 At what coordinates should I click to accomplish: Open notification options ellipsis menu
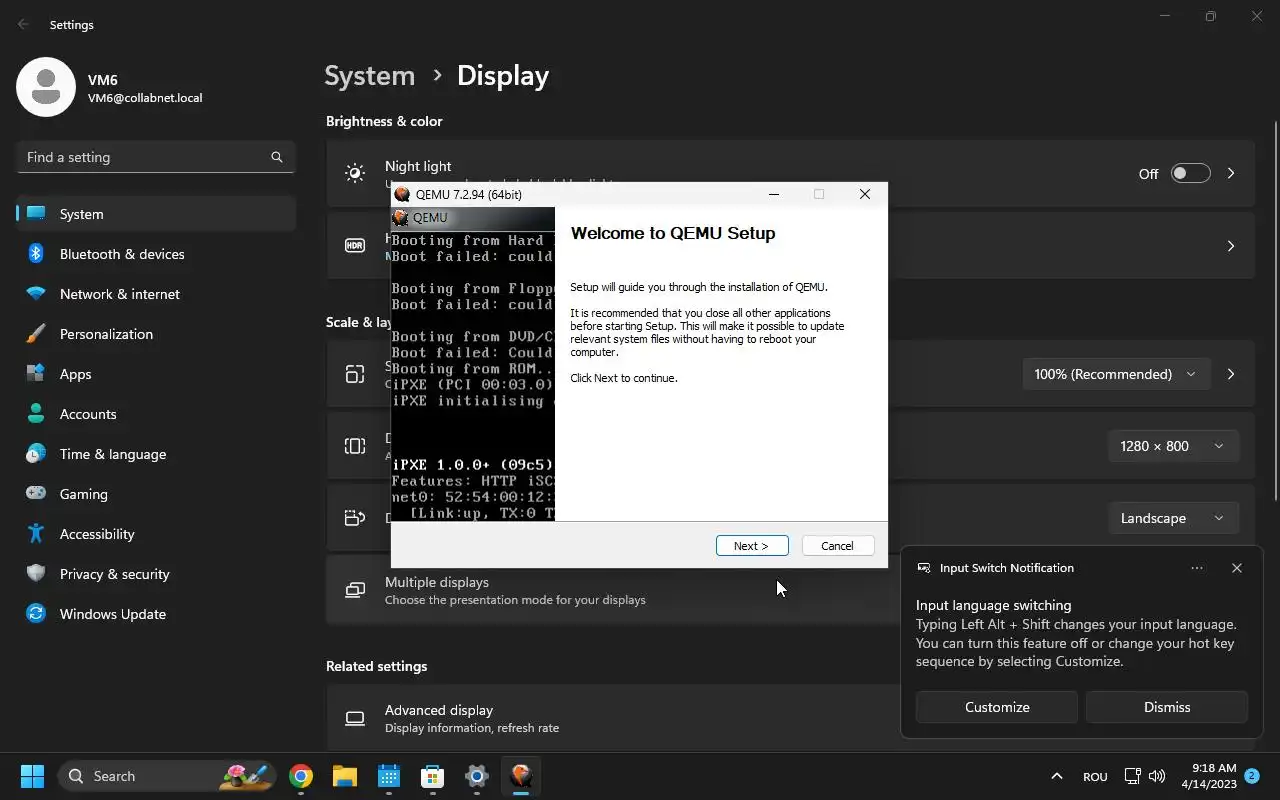click(1197, 568)
